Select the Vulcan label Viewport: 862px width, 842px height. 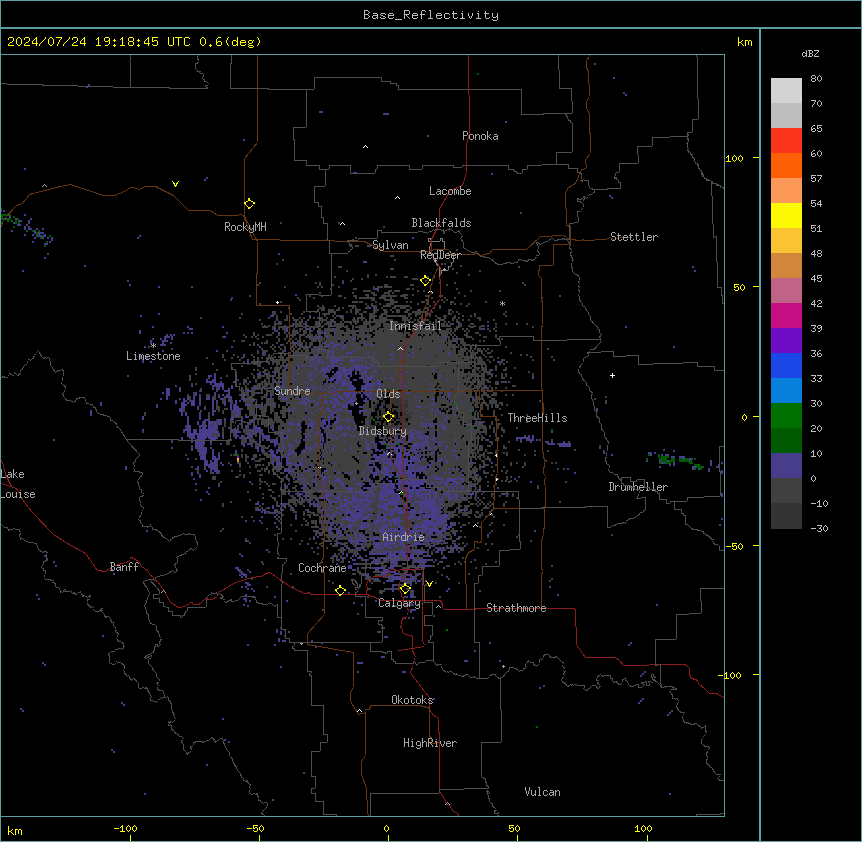(543, 792)
